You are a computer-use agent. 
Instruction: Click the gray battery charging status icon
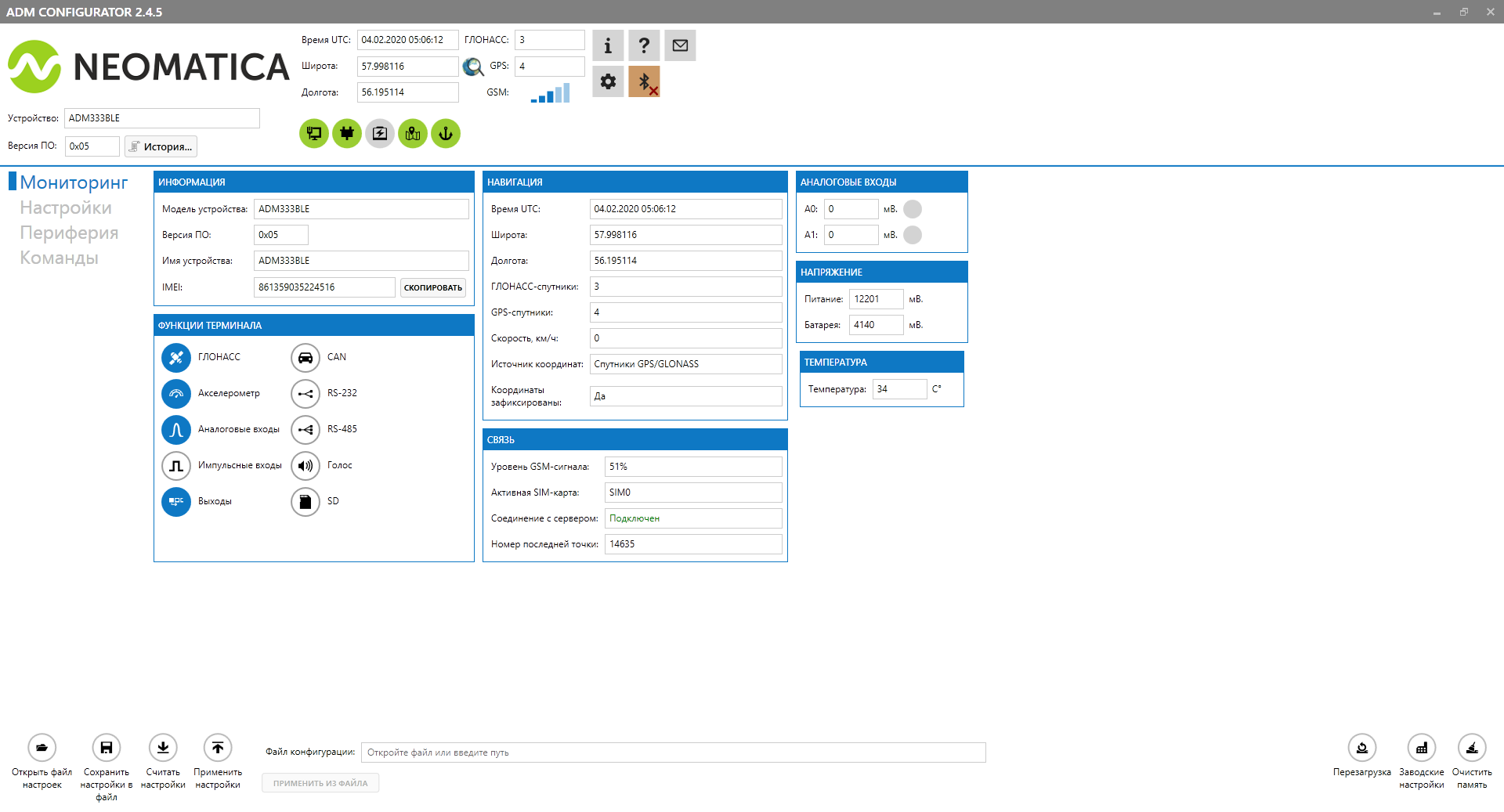380,134
